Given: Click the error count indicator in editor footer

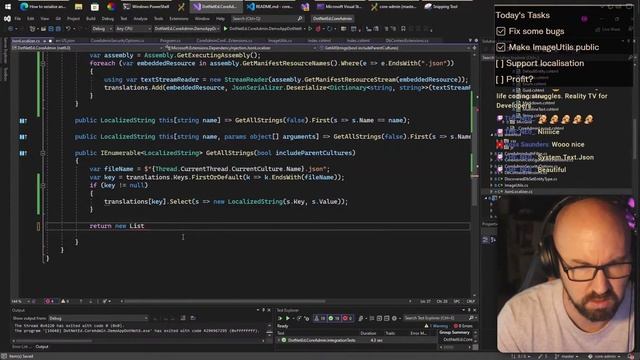Looking at the screenshot, I should [49, 301].
